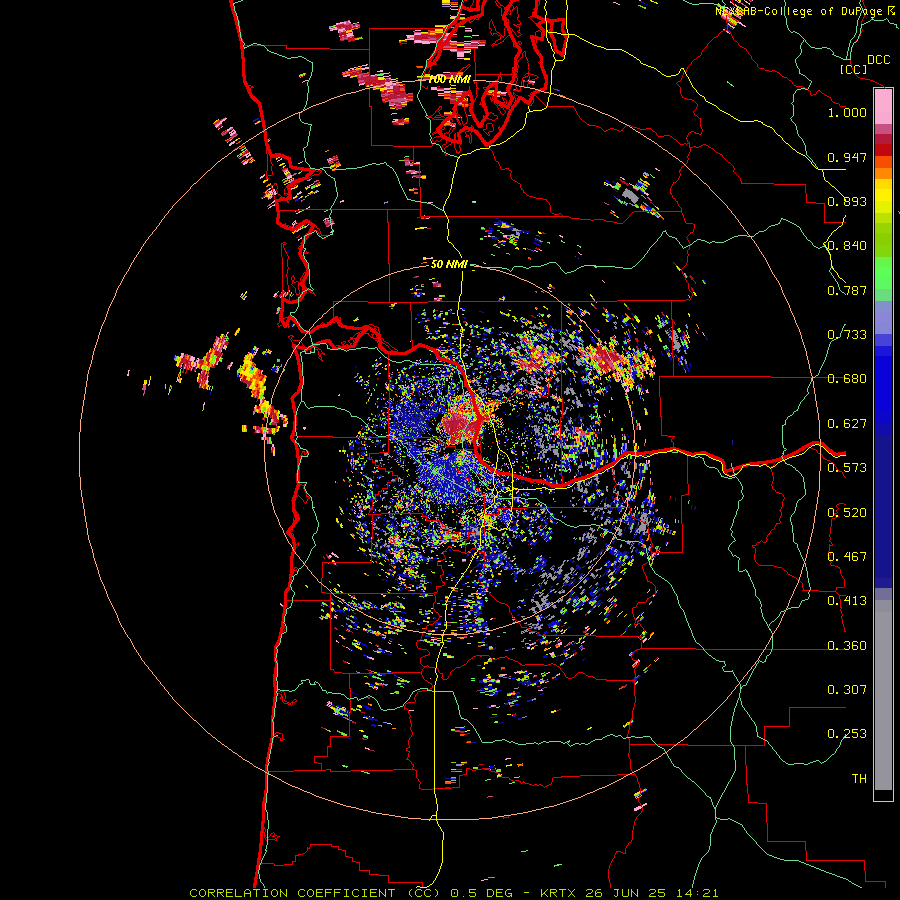Viewport: 900px width, 900px height.
Task: Select the 0.307 scale value
Action: point(847,690)
